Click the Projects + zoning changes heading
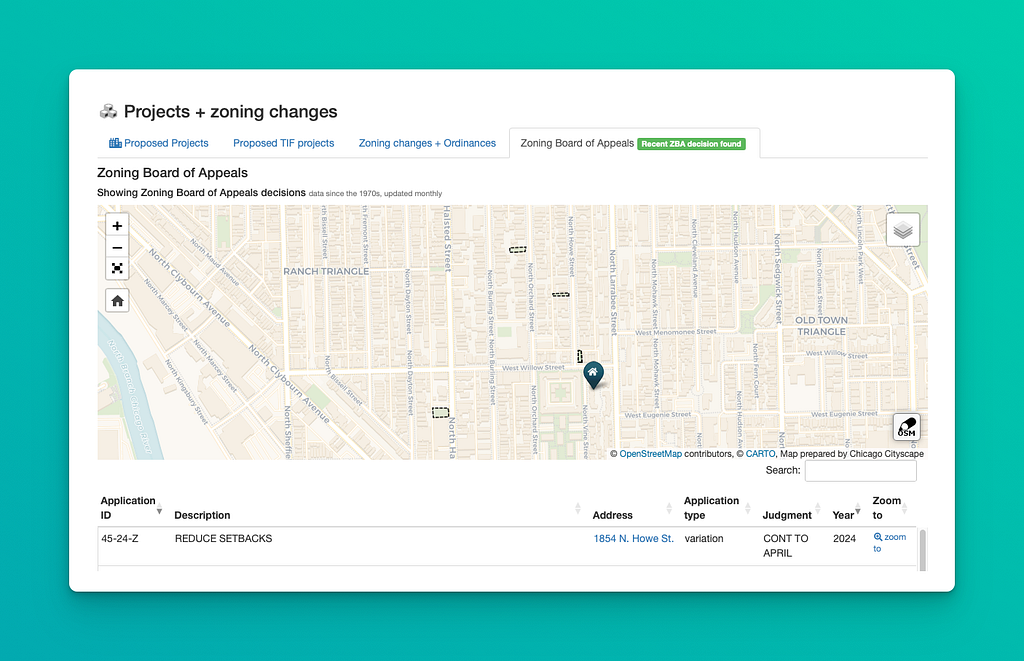This screenshot has width=1024, height=661. coord(231,112)
